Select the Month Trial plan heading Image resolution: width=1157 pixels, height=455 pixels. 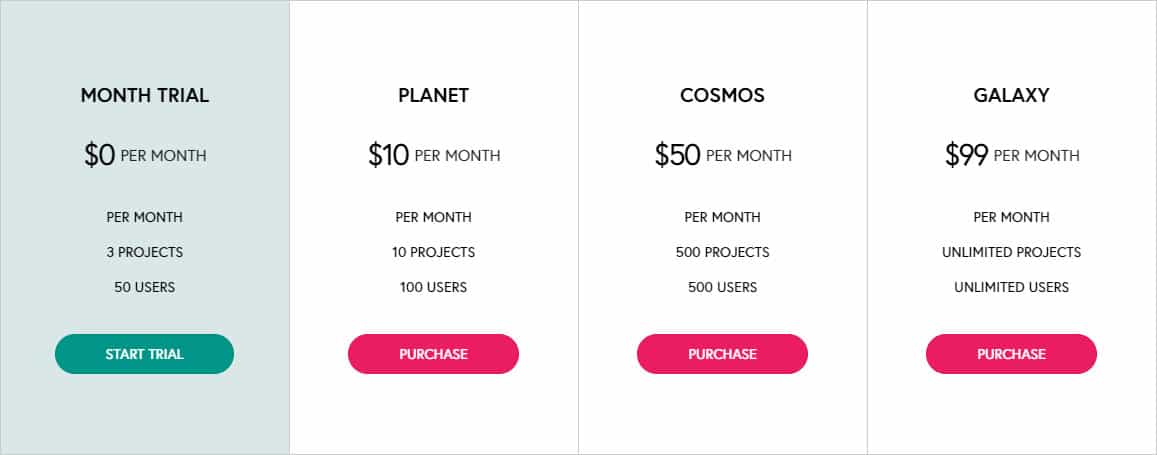[144, 96]
